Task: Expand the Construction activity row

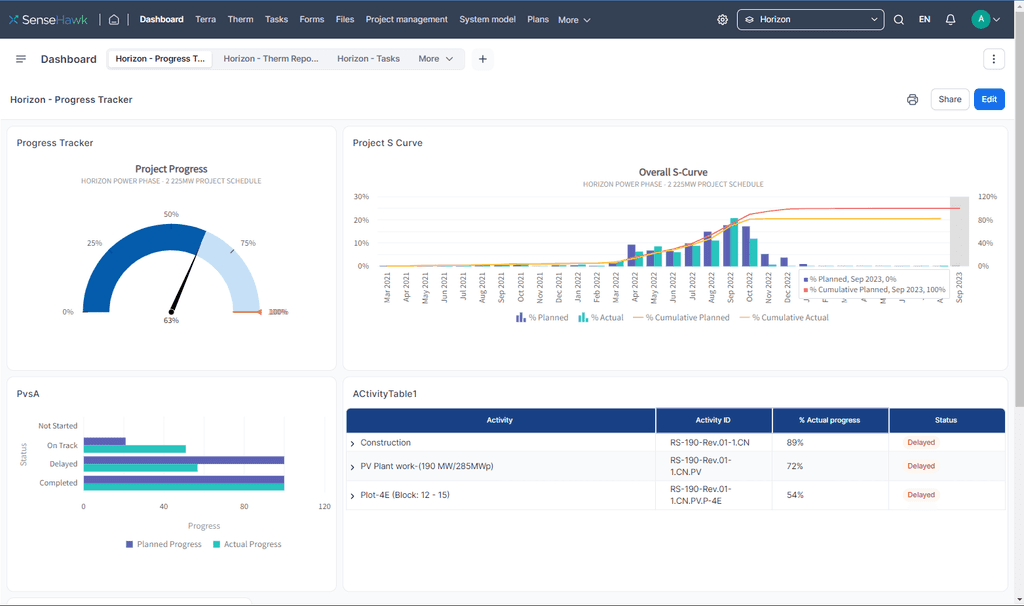Action: tap(351, 442)
